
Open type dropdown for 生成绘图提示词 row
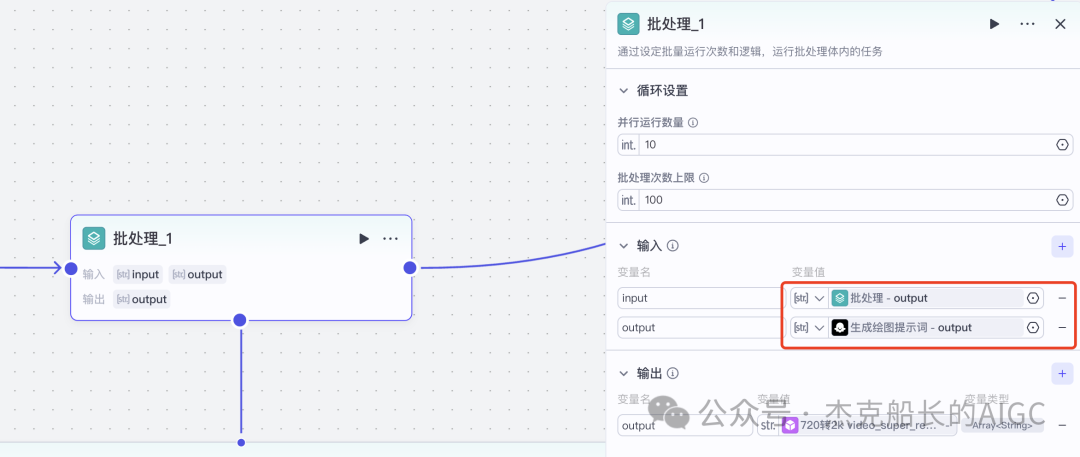[x=809, y=328]
